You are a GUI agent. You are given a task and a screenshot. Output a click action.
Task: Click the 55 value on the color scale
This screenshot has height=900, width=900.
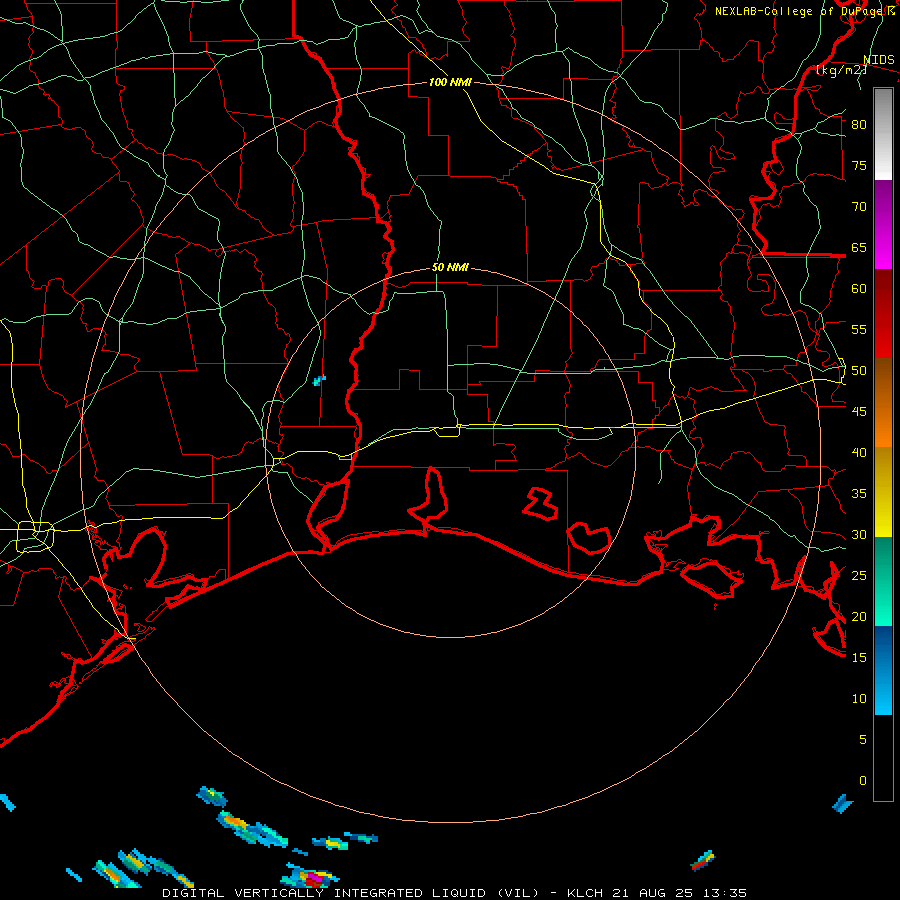coord(859,329)
